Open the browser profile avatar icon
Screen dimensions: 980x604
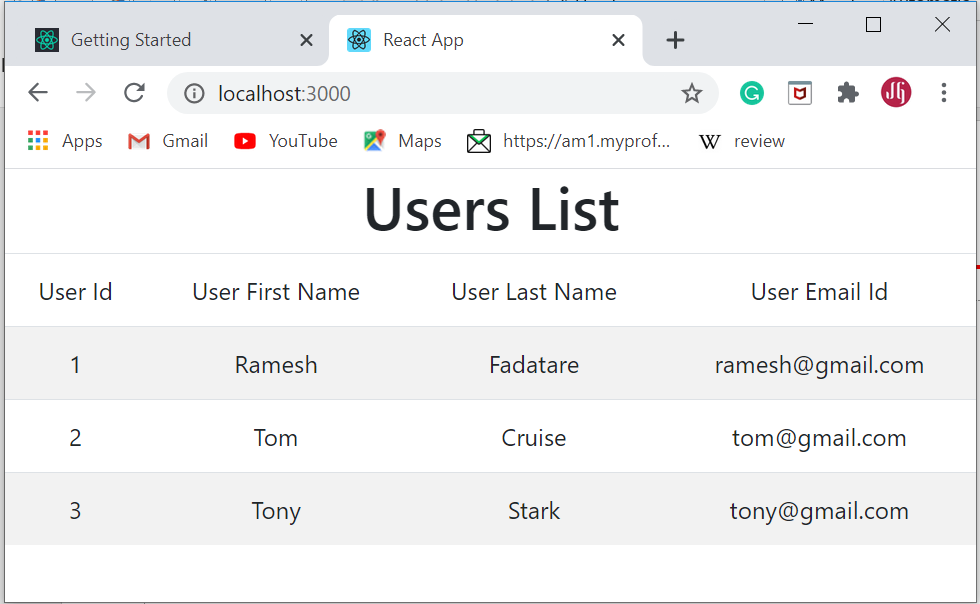(896, 92)
